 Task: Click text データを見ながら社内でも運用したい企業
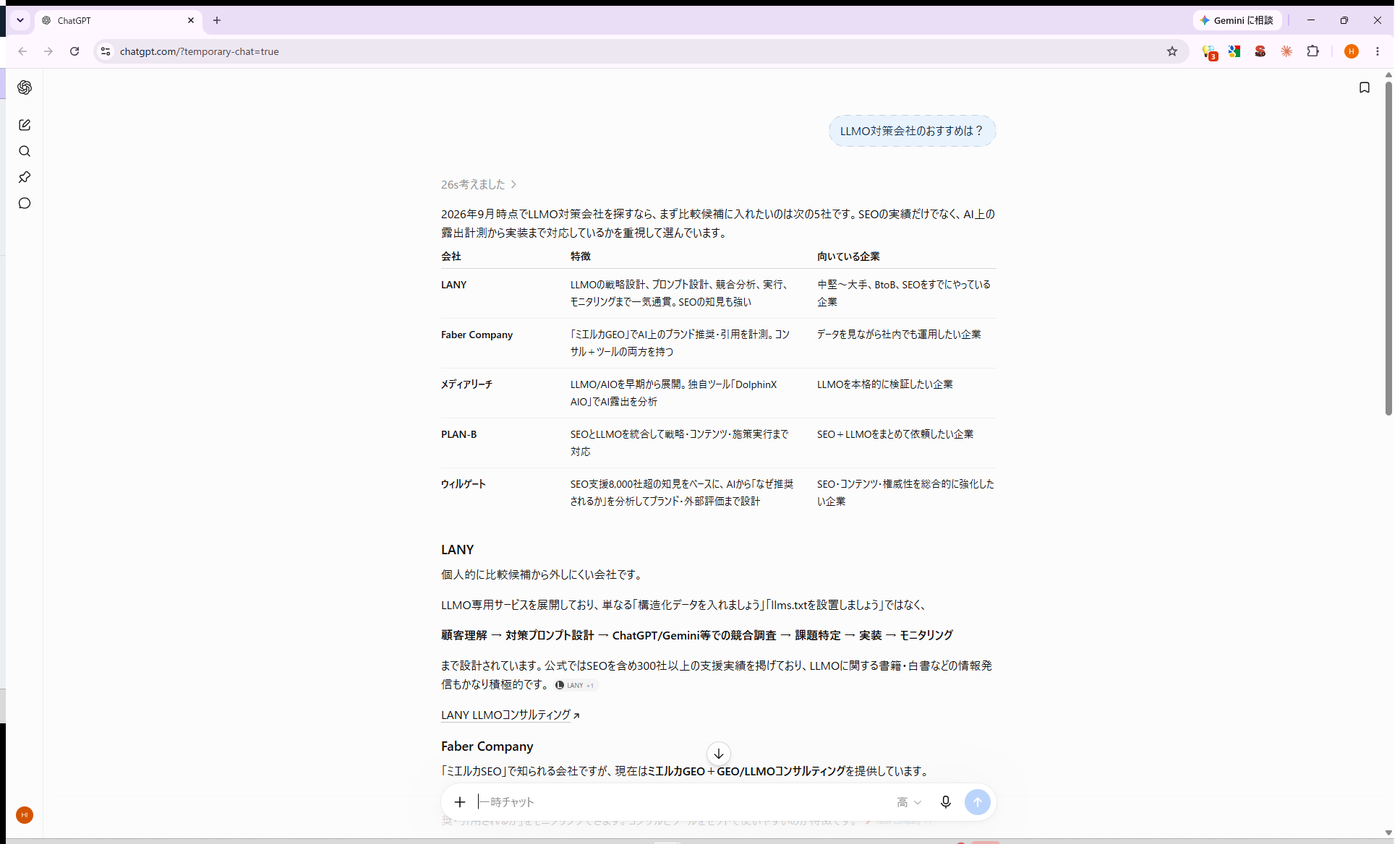(x=899, y=335)
